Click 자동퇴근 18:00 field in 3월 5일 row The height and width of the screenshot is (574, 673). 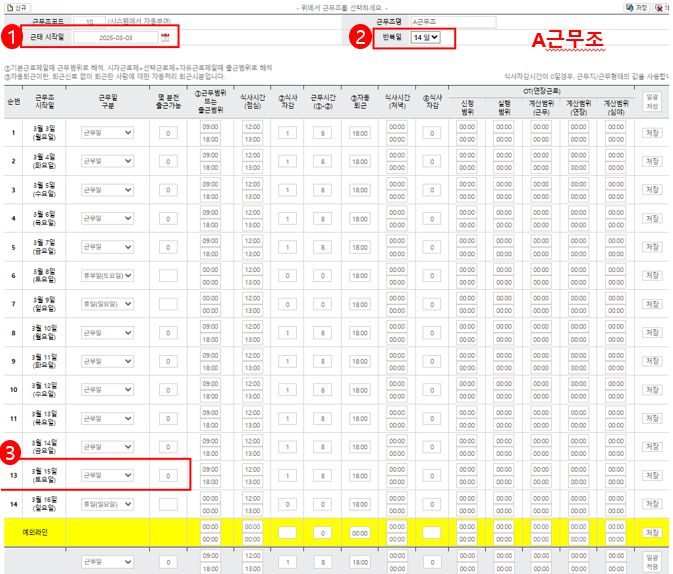[359, 189]
